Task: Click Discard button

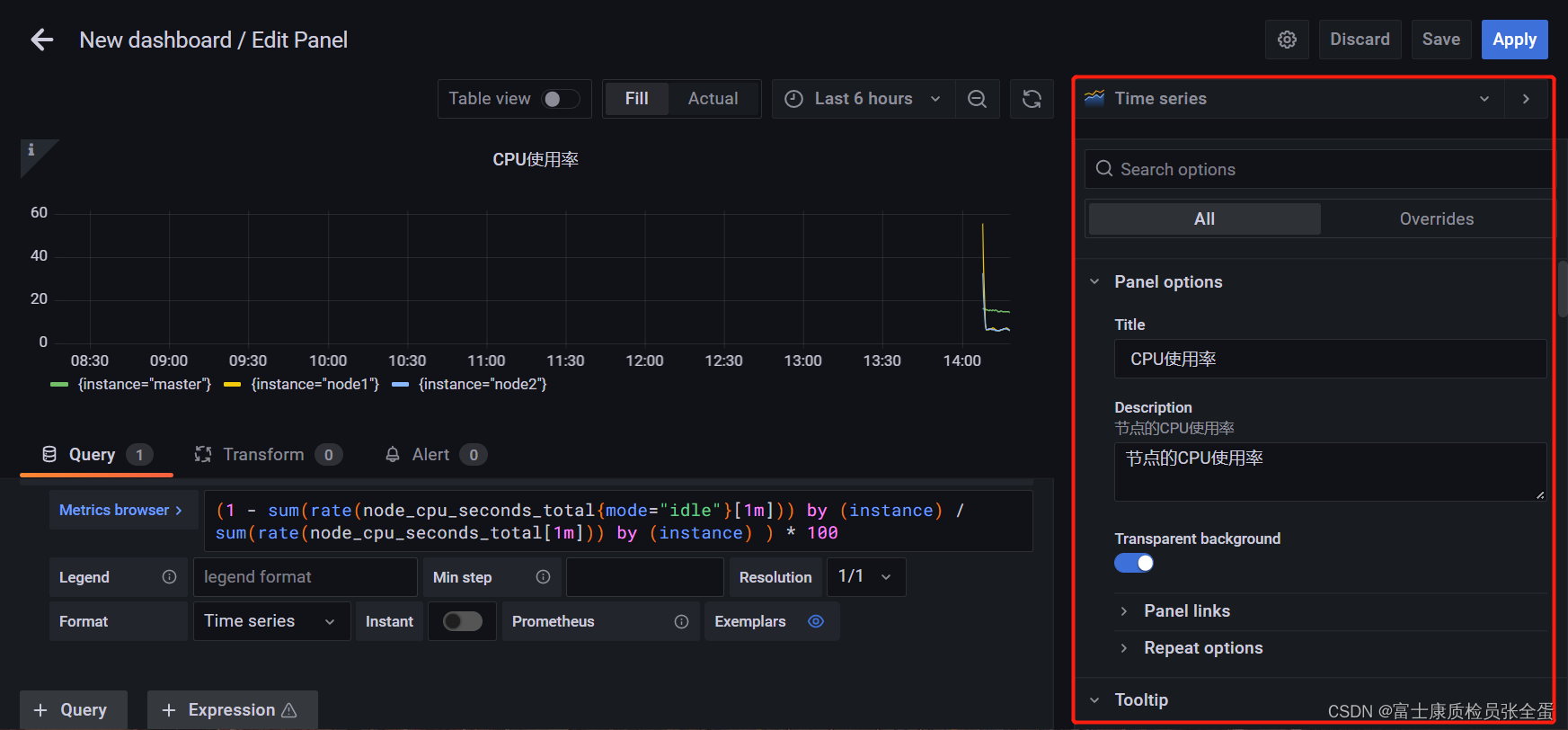Action: [x=1360, y=40]
